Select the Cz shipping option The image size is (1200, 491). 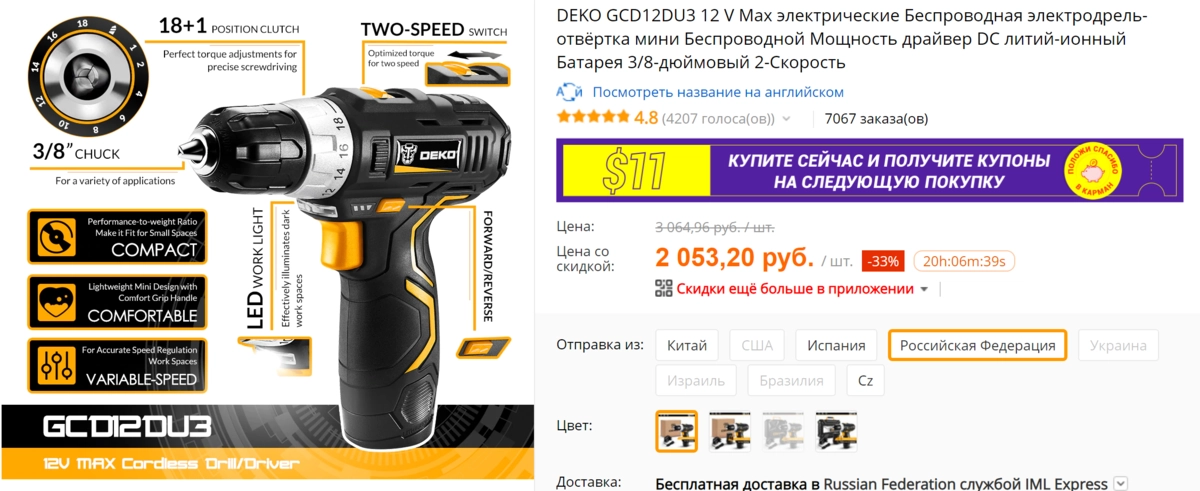(x=865, y=380)
